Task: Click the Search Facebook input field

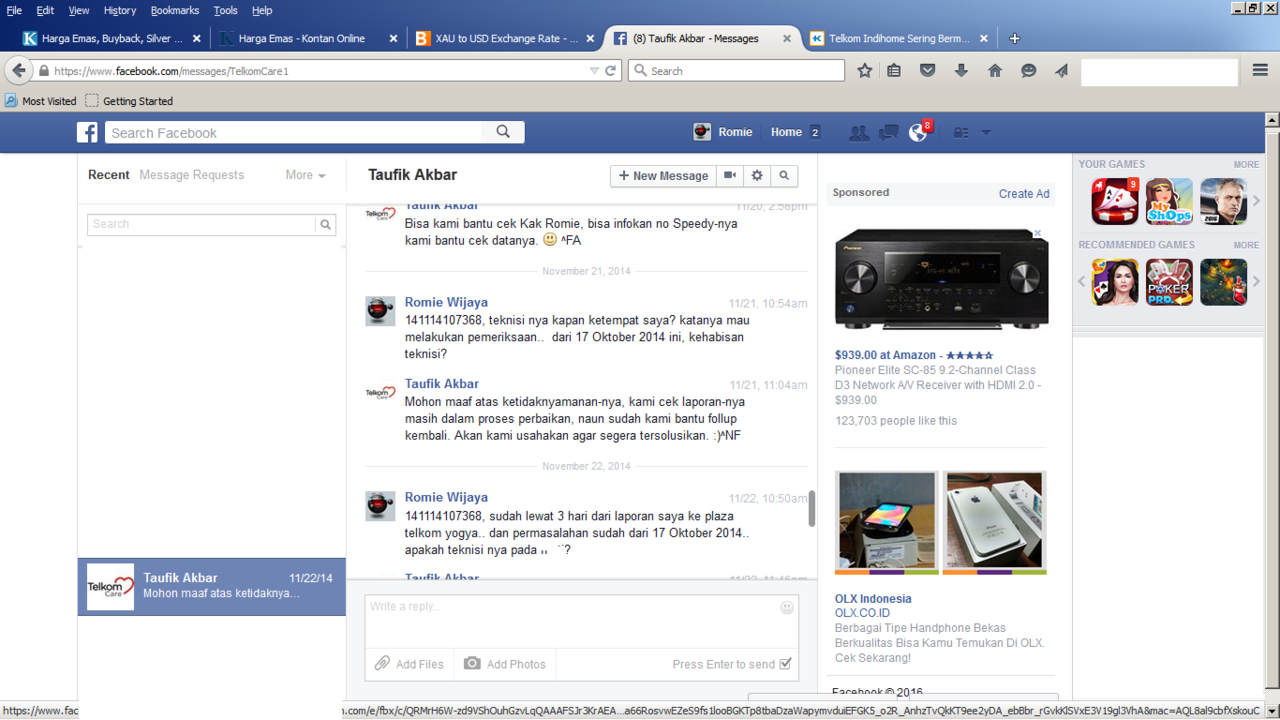Action: pos(295,132)
